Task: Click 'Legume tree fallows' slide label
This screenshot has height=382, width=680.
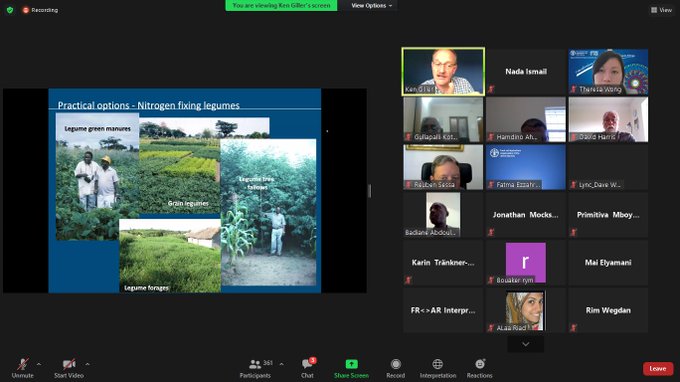Action: coord(257,183)
